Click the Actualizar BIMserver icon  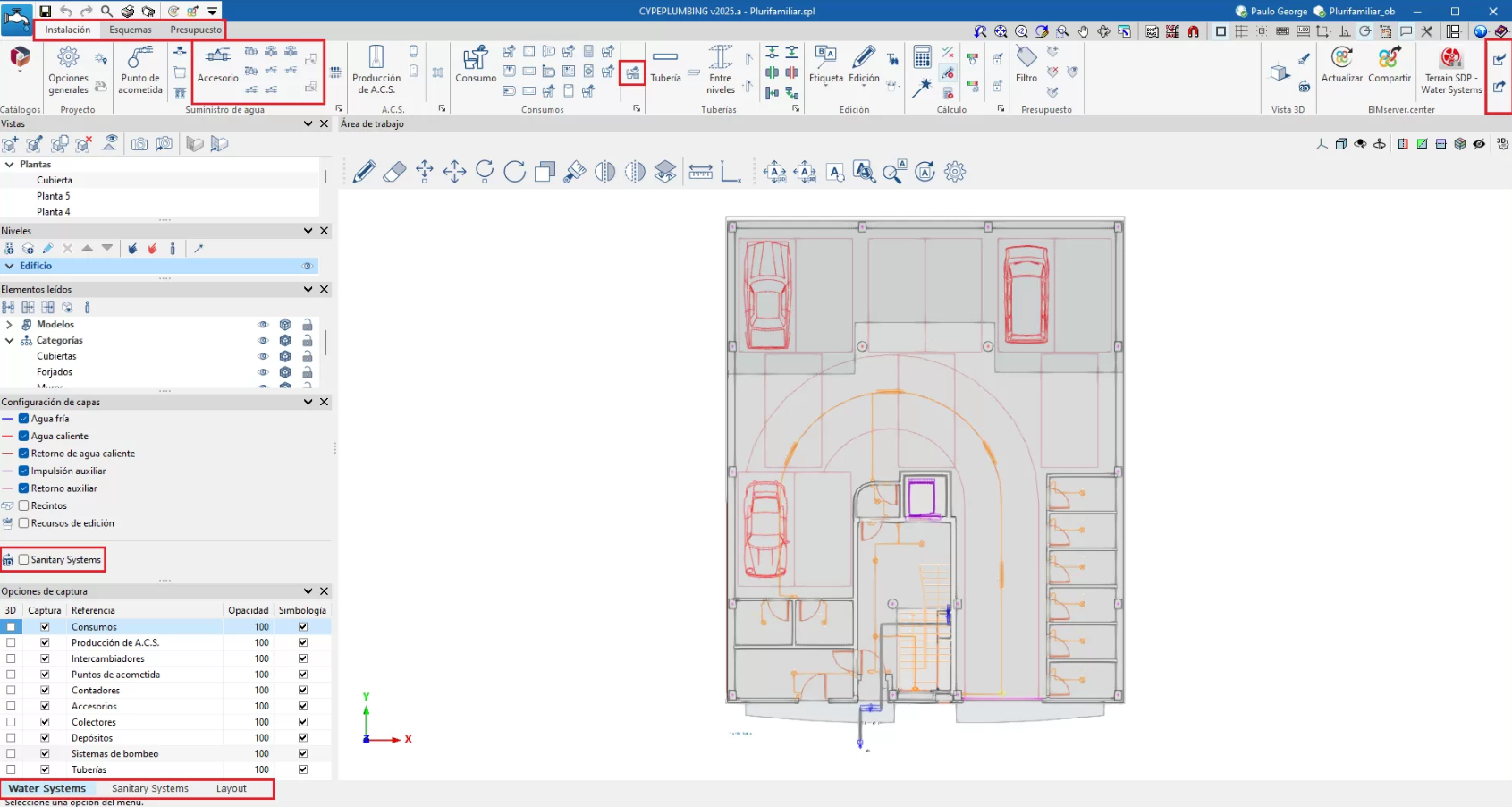pos(1341,59)
